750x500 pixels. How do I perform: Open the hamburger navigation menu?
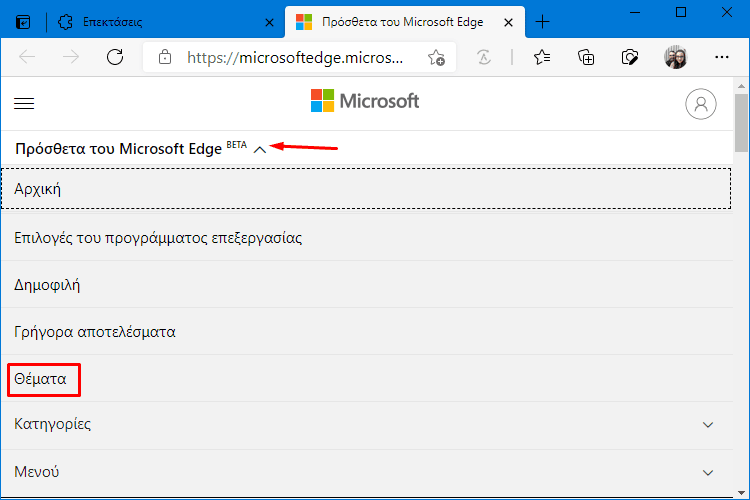point(24,103)
